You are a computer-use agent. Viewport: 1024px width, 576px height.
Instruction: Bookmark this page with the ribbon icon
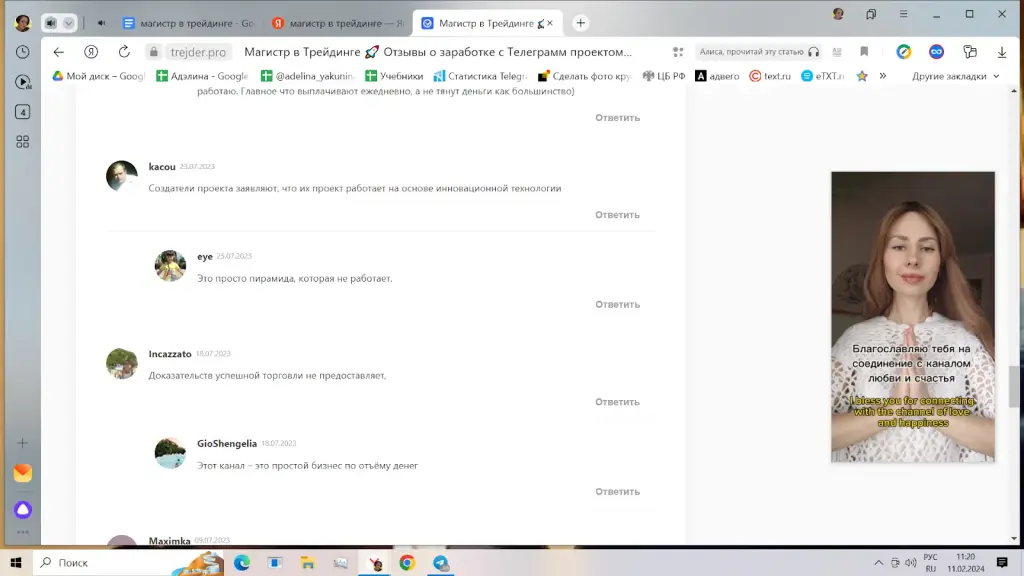point(864,52)
